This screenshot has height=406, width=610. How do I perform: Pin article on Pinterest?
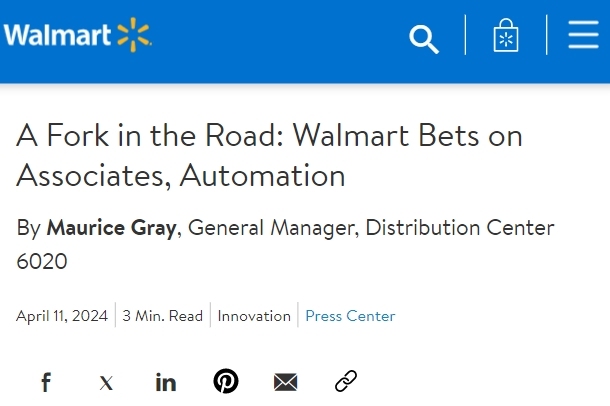point(226,381)
